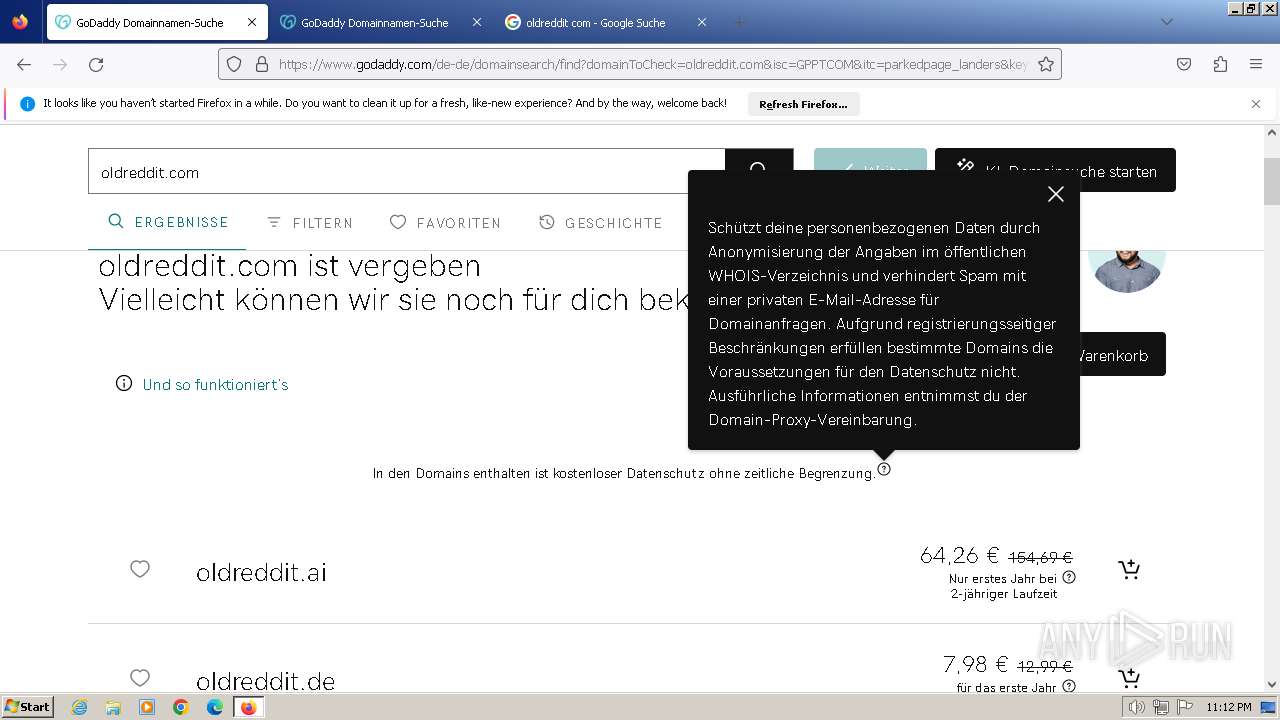
Task: Show info for Nur erstes Jahr pricing
Action: [1069, 577]
